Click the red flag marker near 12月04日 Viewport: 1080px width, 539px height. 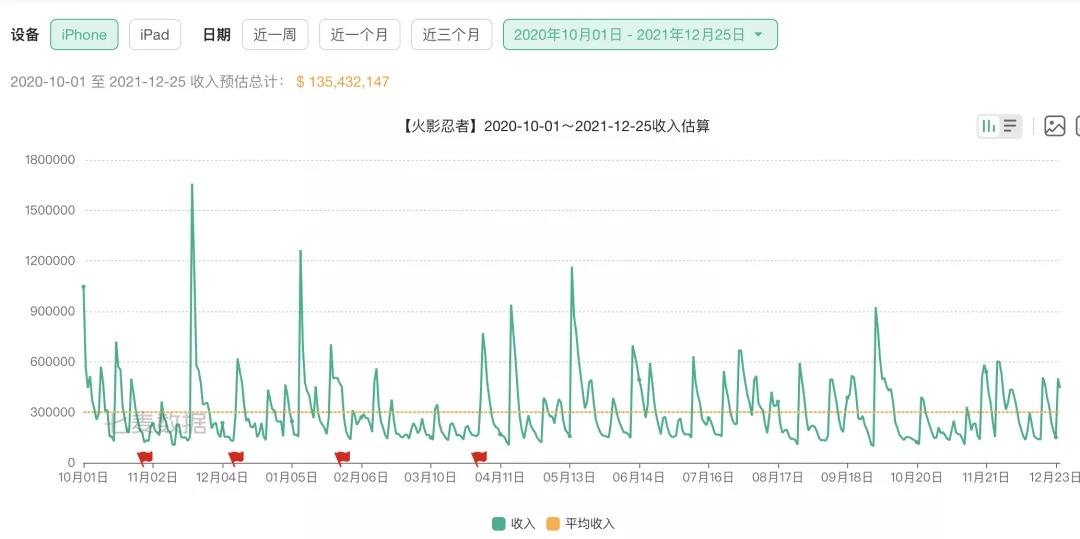click(x=236, y=458)
